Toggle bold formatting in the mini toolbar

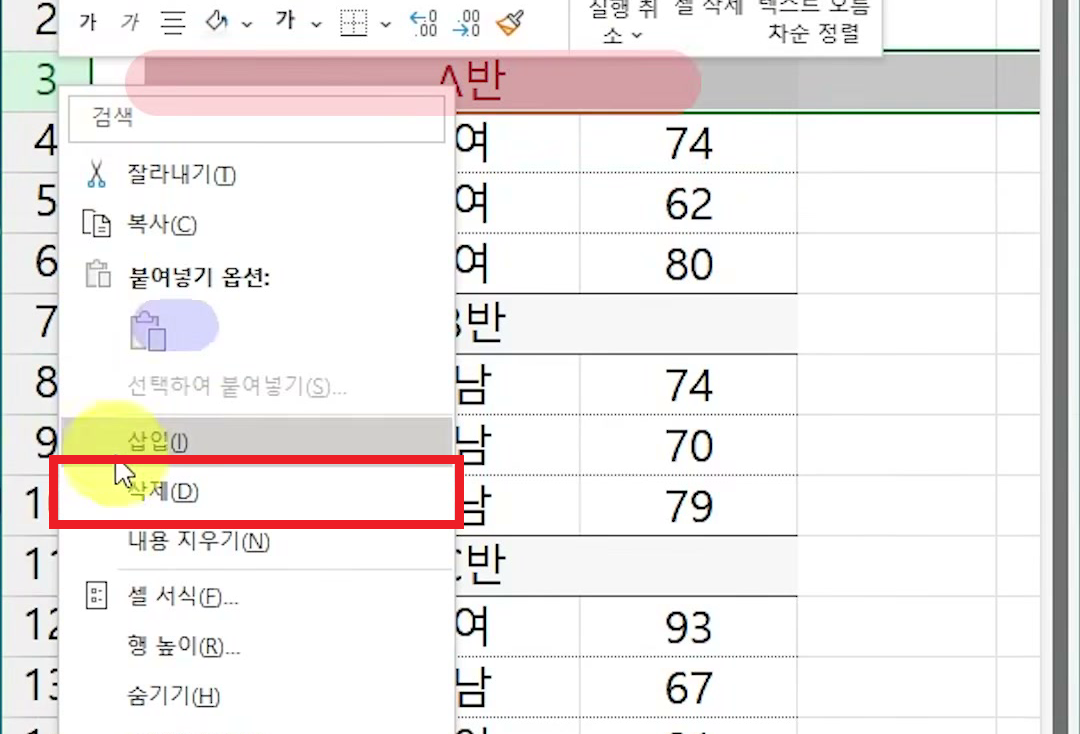87,23
